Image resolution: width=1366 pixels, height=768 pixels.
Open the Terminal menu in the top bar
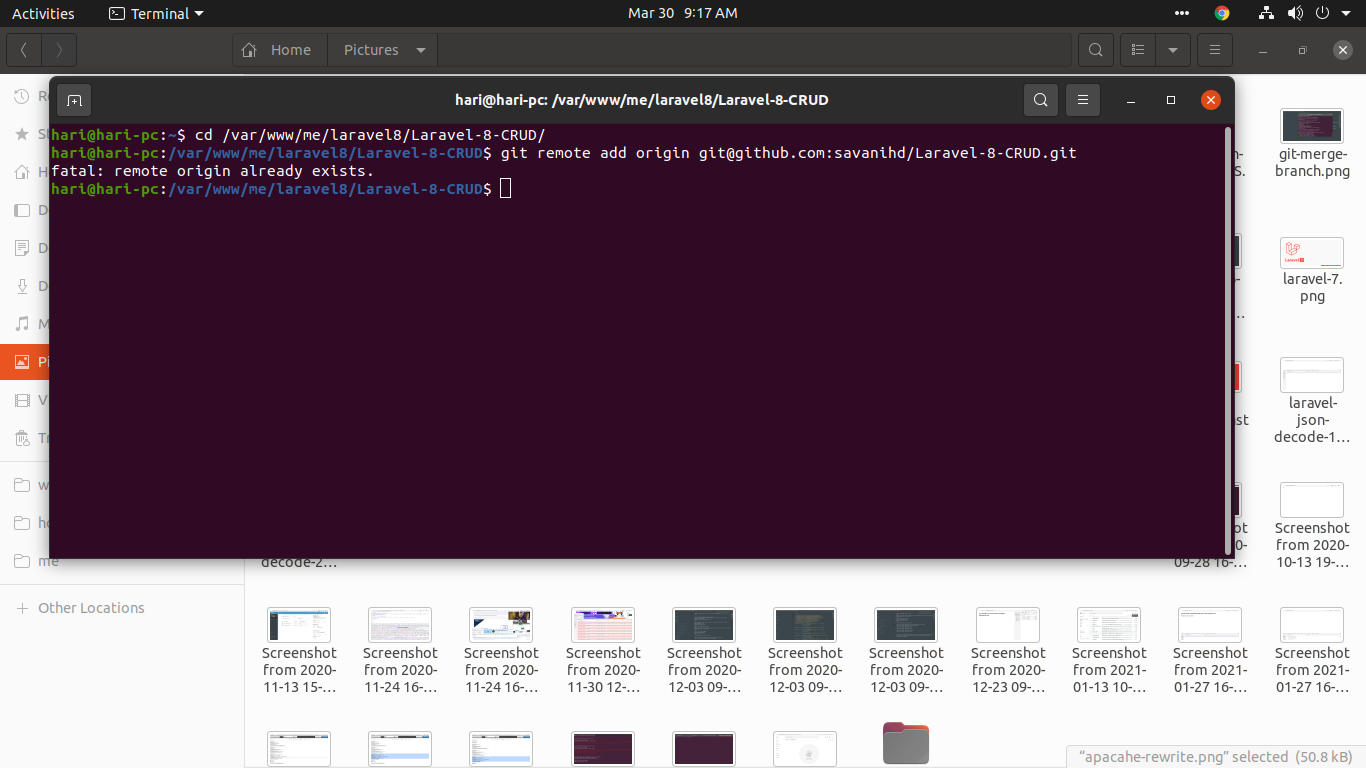[155, 13]
